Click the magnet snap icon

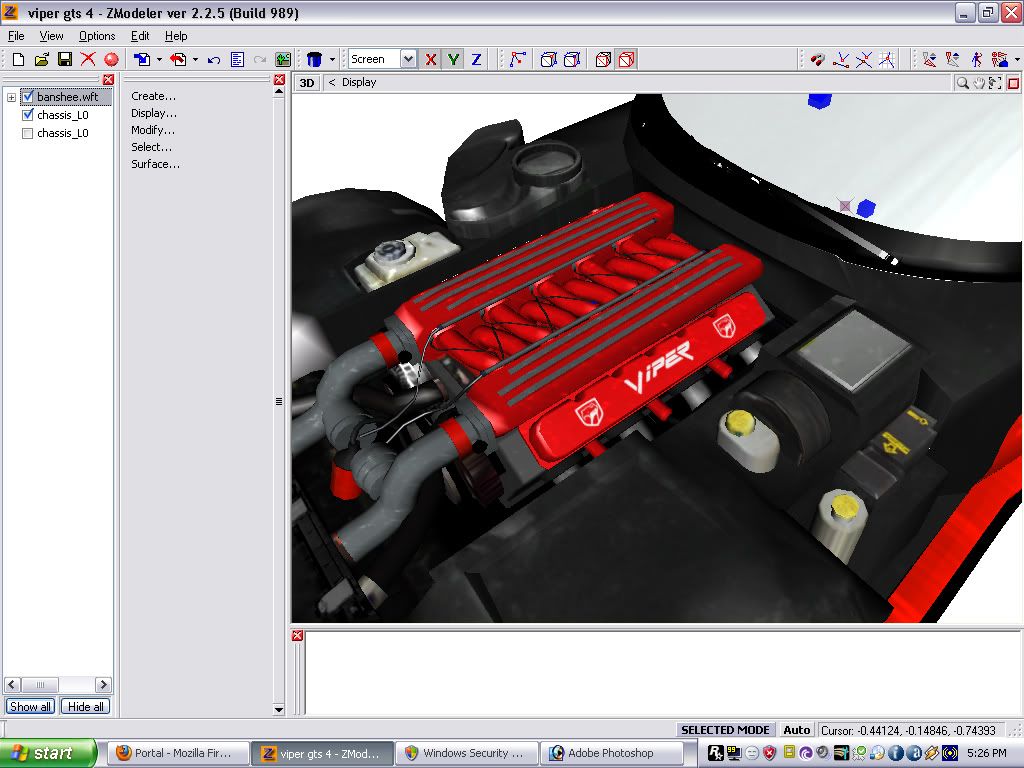818,60
